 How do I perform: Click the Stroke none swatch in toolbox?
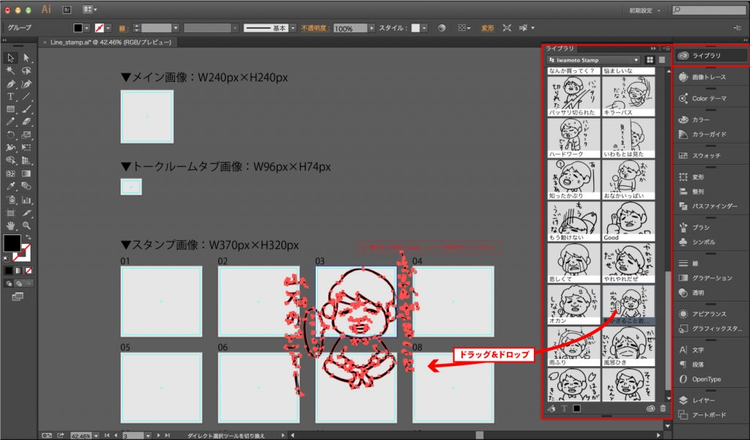click(22, 253)
